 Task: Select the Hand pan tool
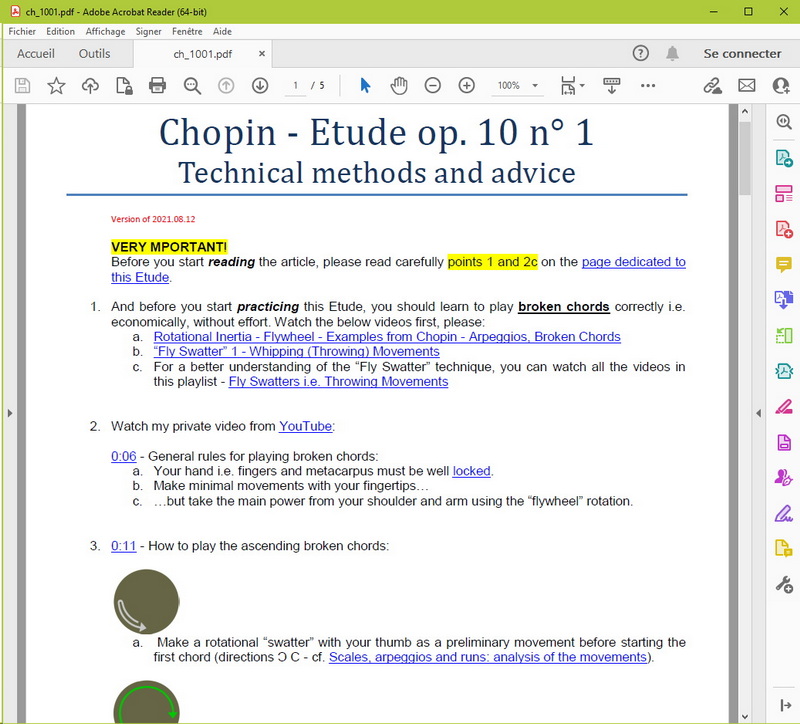coord(399,86)
